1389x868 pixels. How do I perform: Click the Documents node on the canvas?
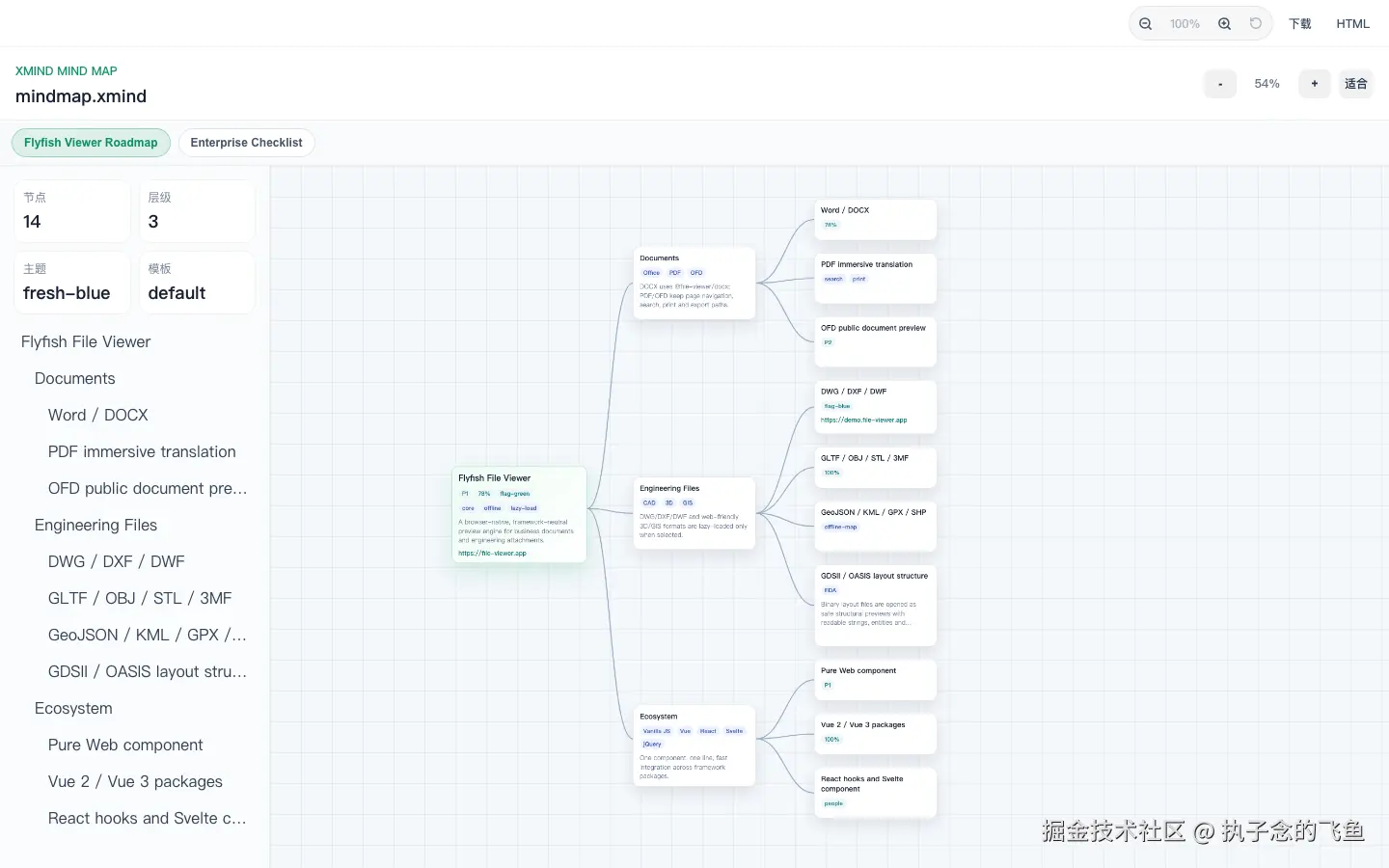(694, 284)
